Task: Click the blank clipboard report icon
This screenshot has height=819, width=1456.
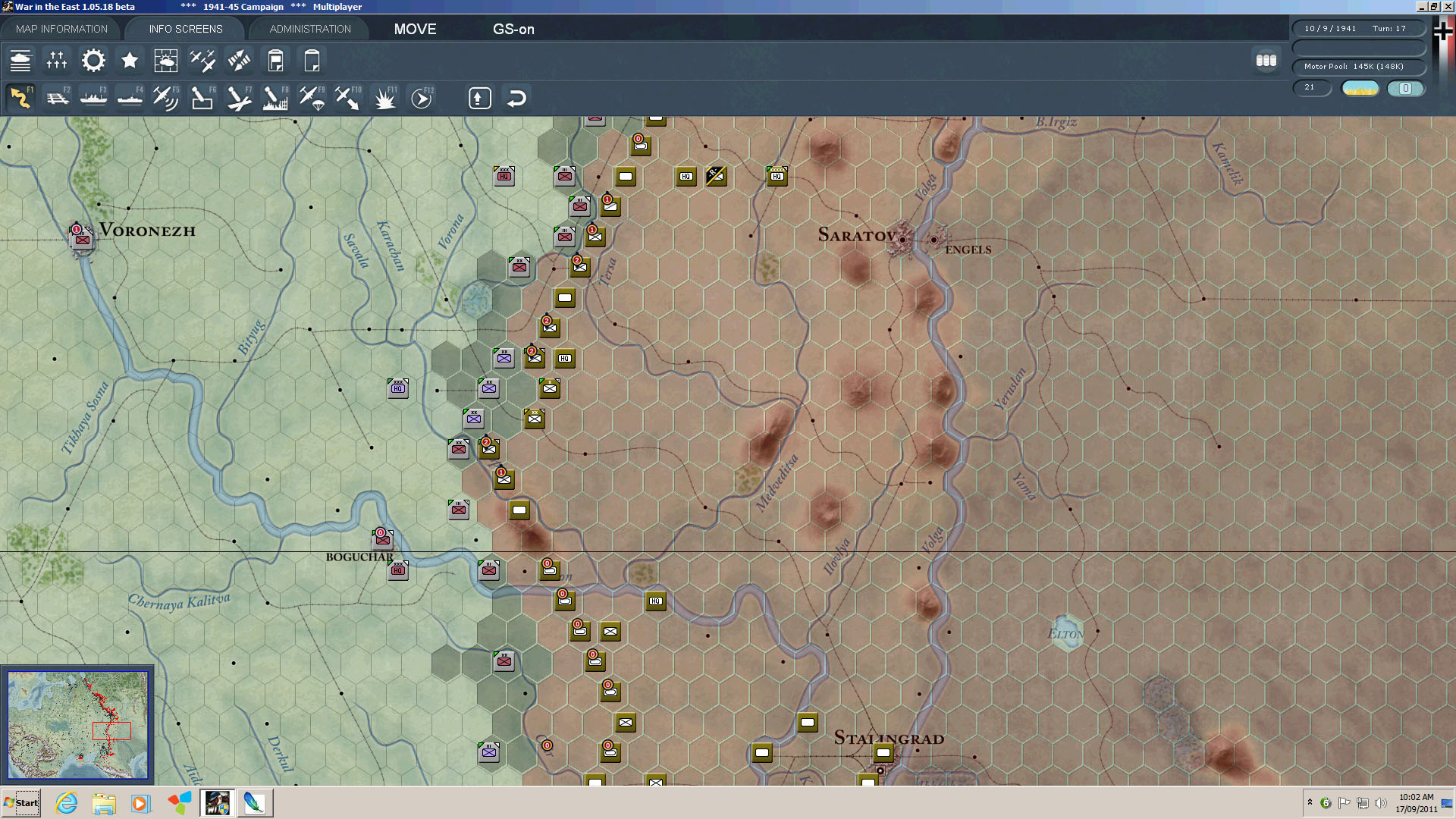Action: click(x=312, y=61)
